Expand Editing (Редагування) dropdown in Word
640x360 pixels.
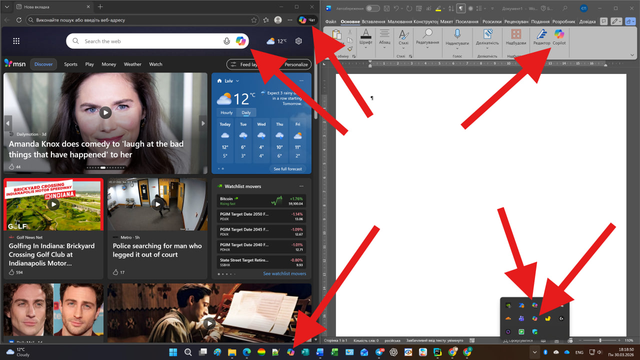(427, 48)
